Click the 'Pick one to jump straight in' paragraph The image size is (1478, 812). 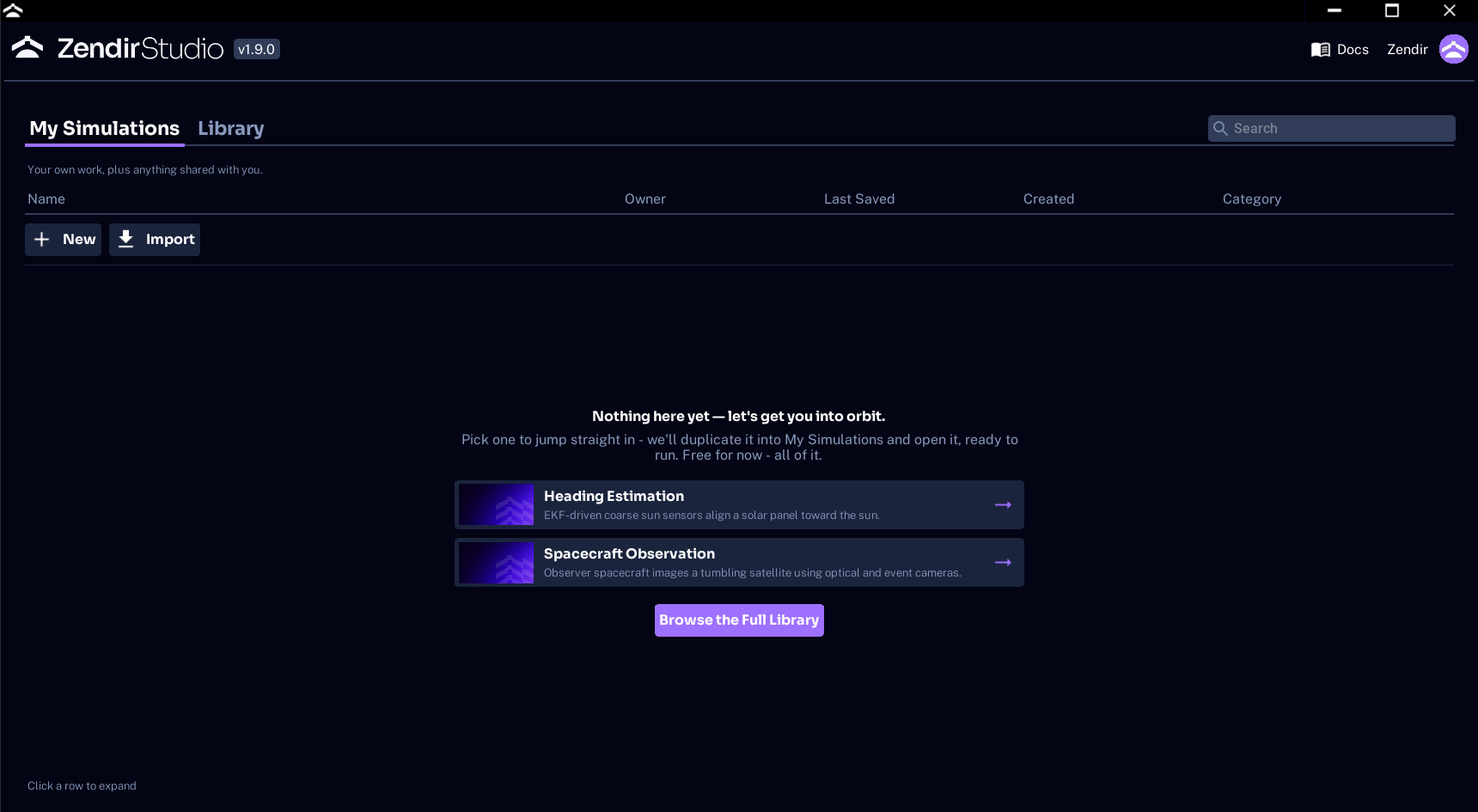(x=739, y=448)
